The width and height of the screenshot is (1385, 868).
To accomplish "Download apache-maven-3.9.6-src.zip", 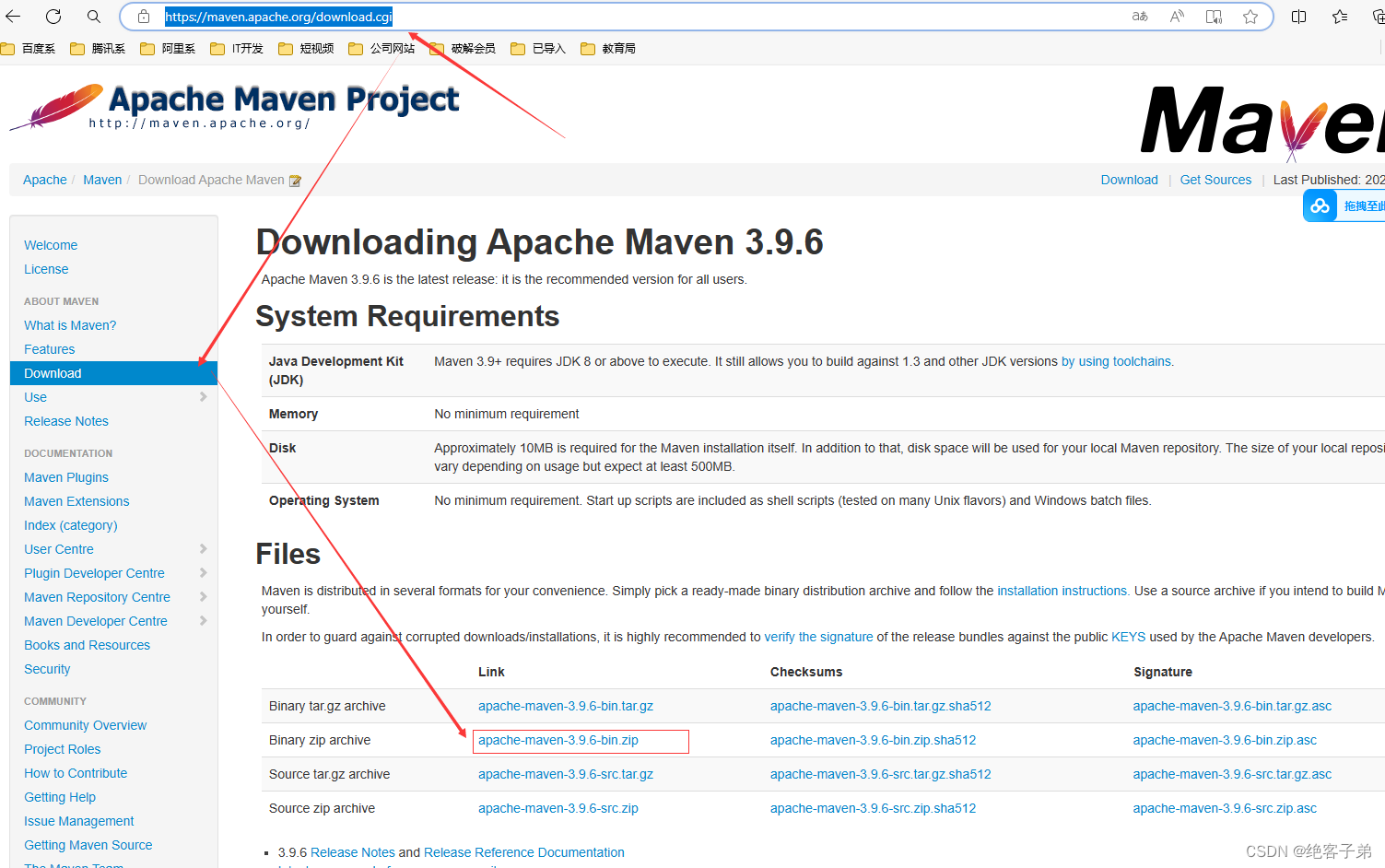I will coord(558,808).
